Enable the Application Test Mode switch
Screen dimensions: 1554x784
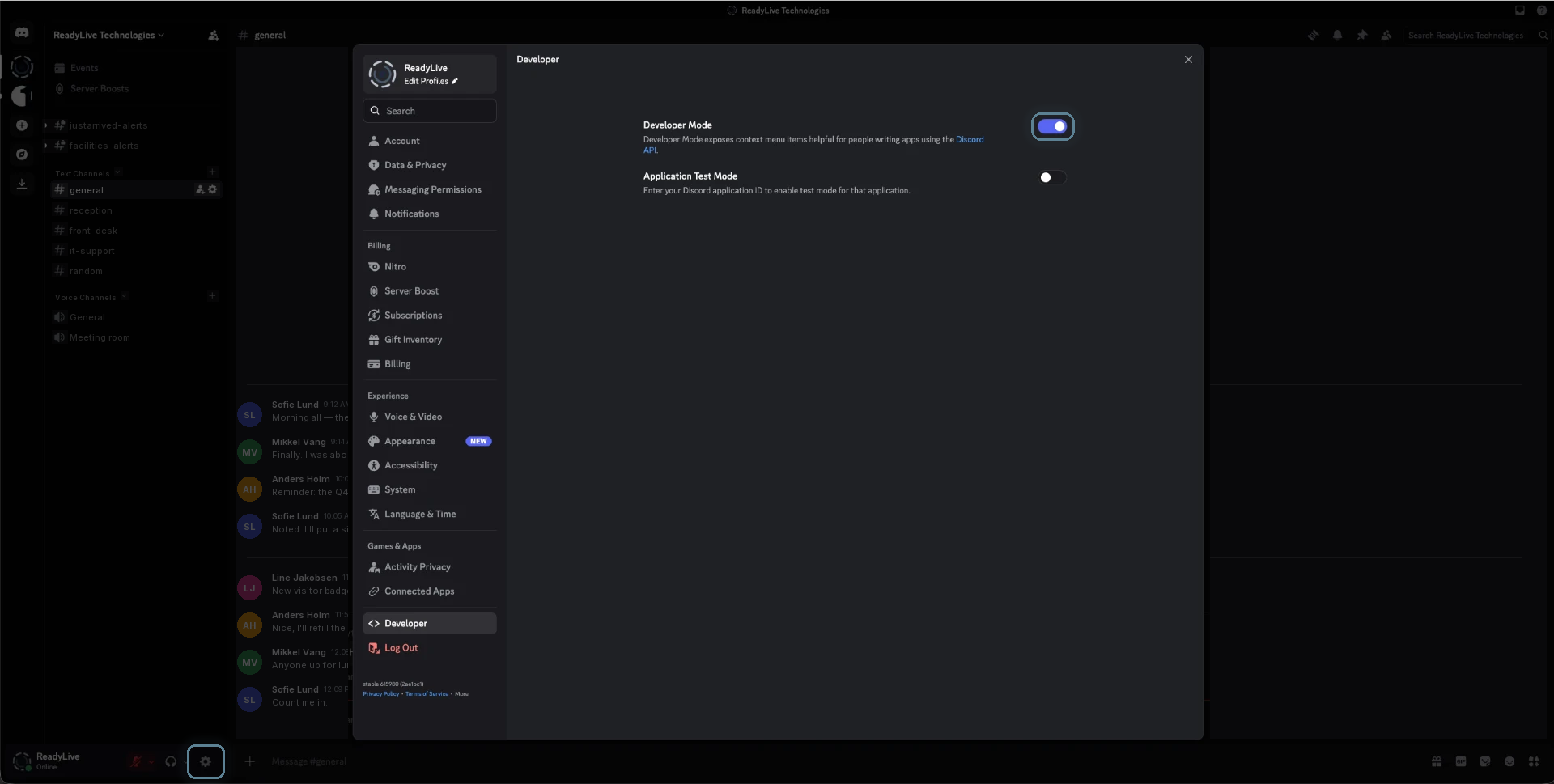coord(1052,177)
